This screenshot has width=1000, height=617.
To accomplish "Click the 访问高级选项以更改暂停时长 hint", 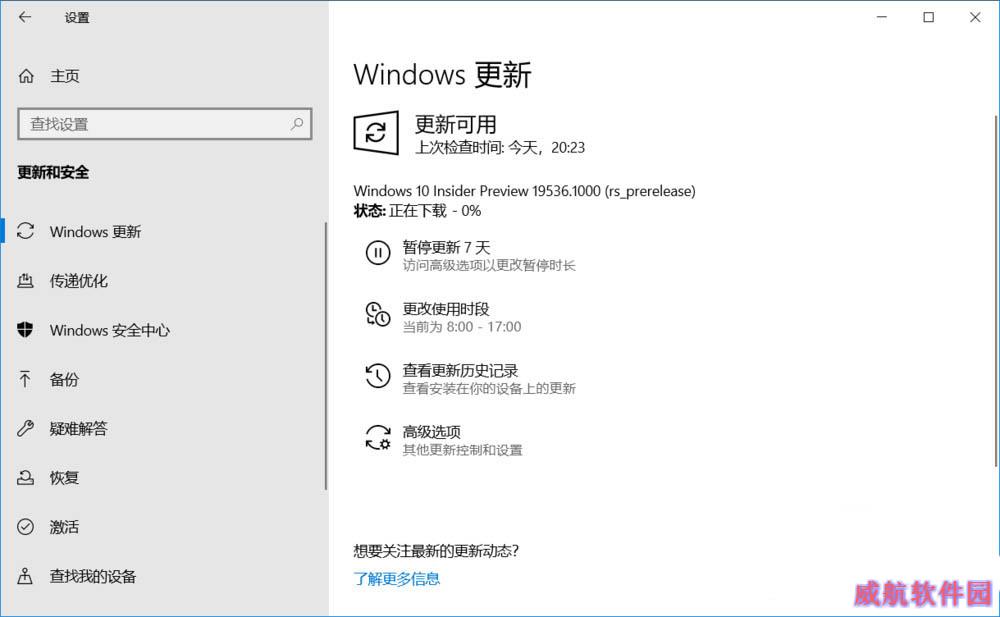I will pyautogui.click(x=489, y=265).
